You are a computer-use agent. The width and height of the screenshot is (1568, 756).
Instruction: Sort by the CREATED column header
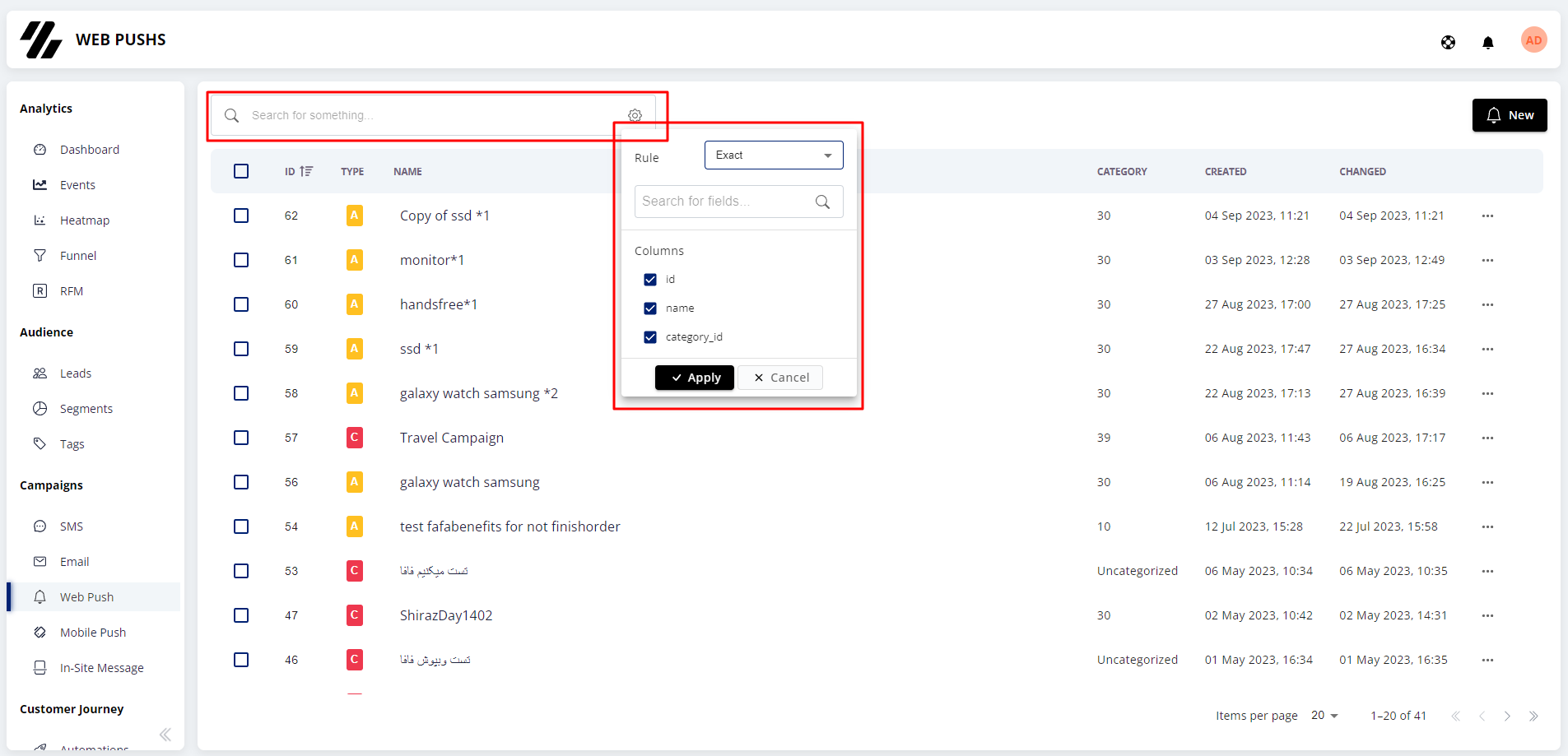point(1226,172)
